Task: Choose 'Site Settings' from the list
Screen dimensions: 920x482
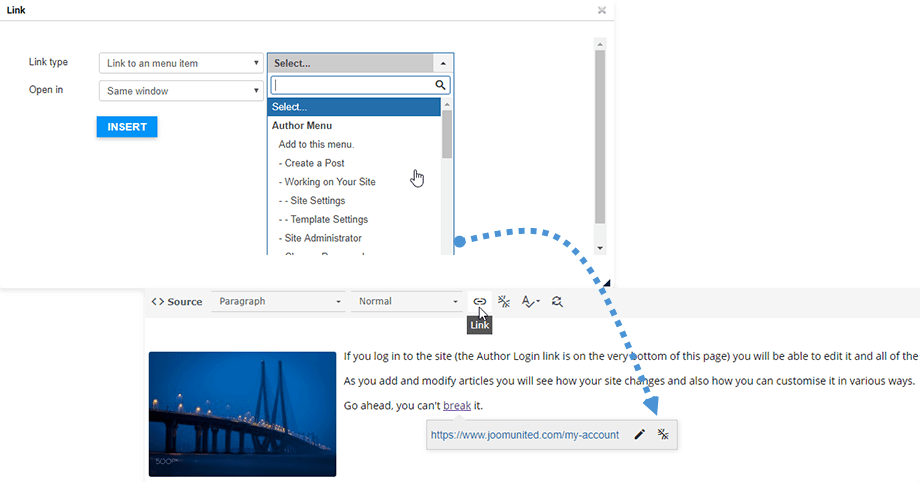Action: pos(314,201)
